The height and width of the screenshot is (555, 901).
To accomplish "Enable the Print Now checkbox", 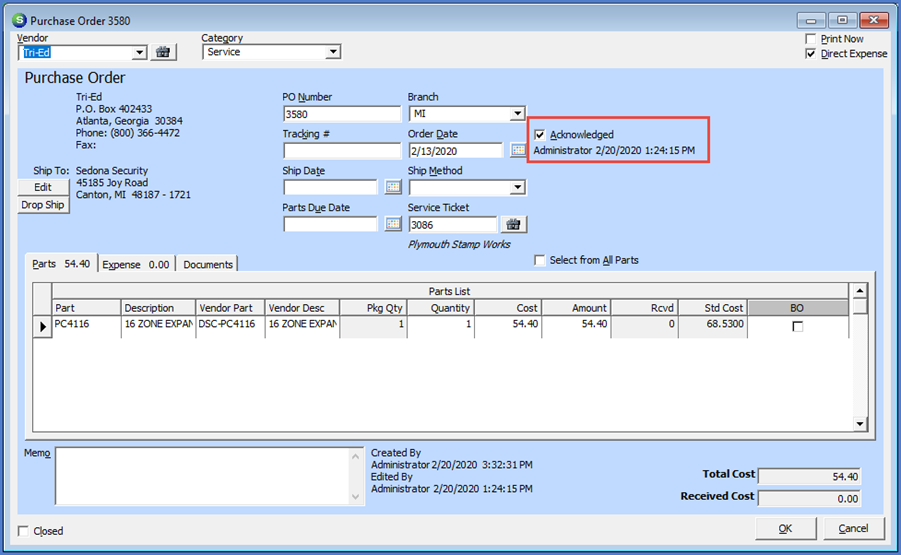I will 811,39.
